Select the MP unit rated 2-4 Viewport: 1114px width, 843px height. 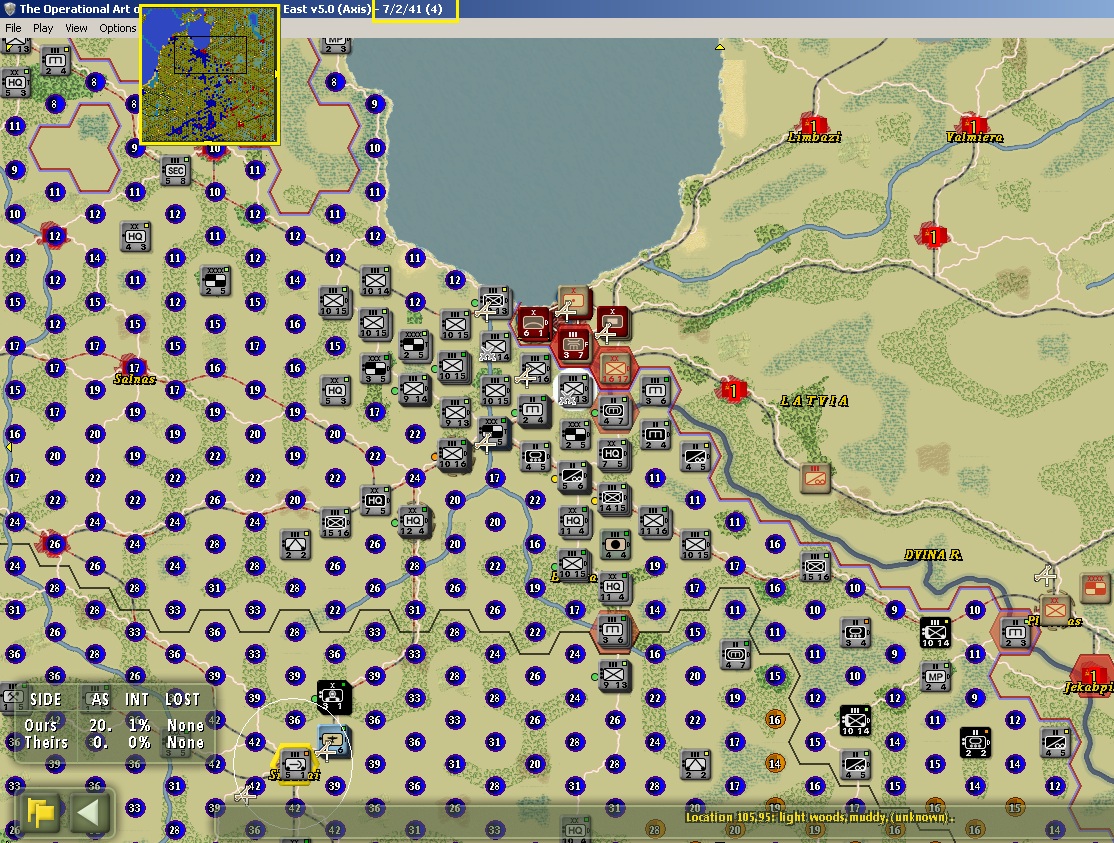coord(936,677)
